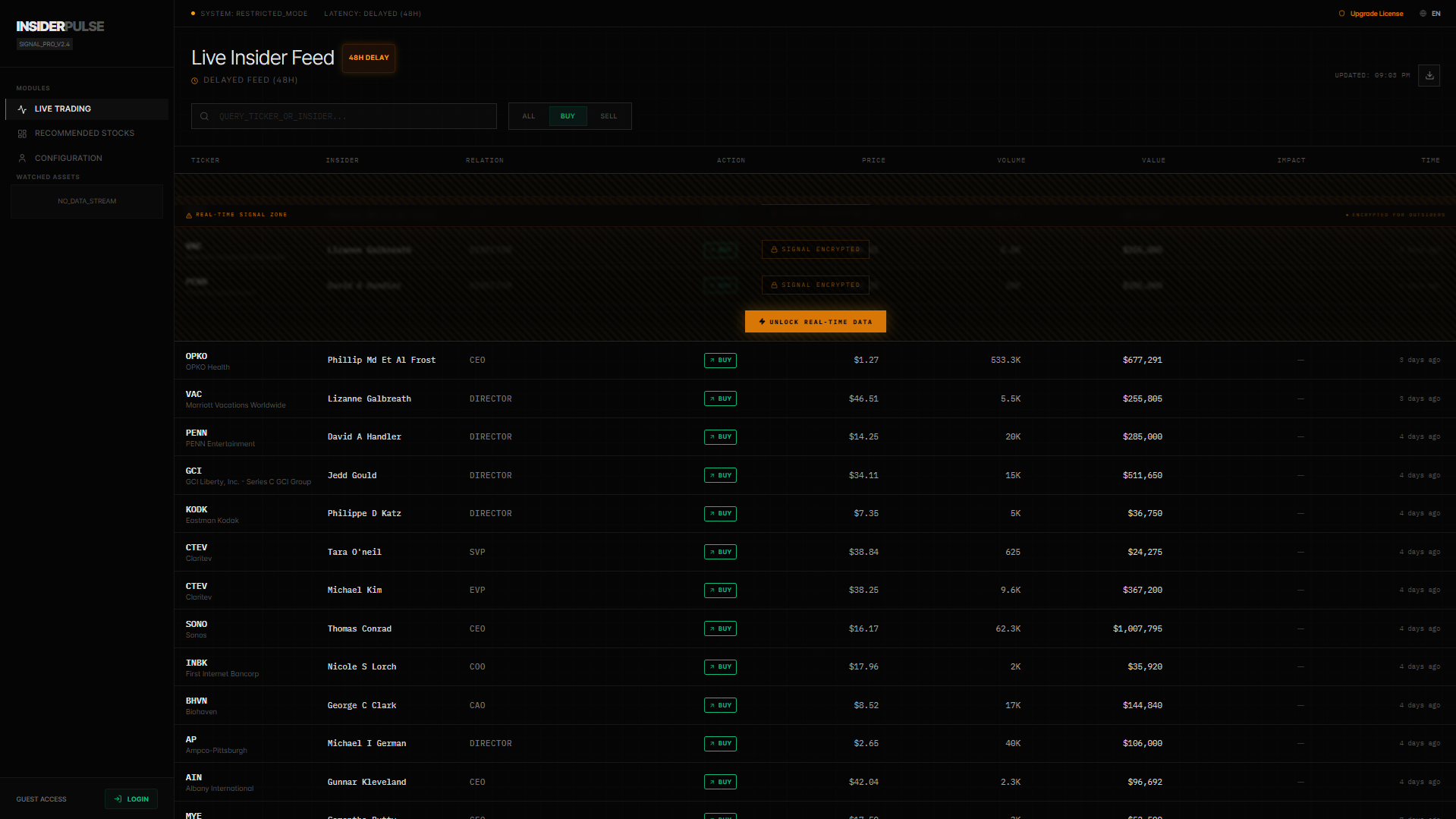Select the ALL filter

click(x=529, y=116)
